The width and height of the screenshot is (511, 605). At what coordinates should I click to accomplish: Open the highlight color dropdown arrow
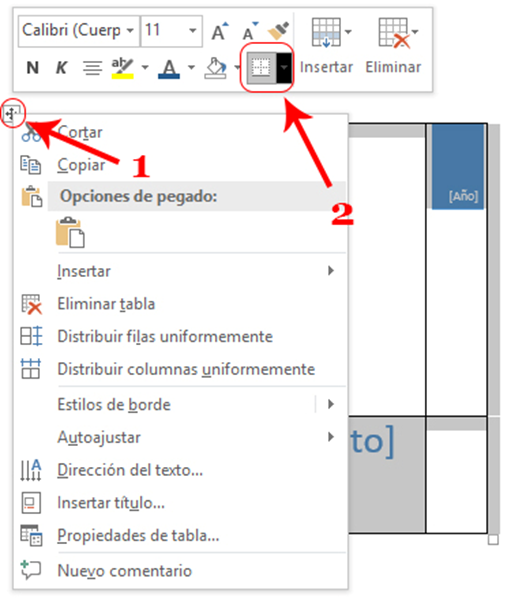[x=145, y=68]
